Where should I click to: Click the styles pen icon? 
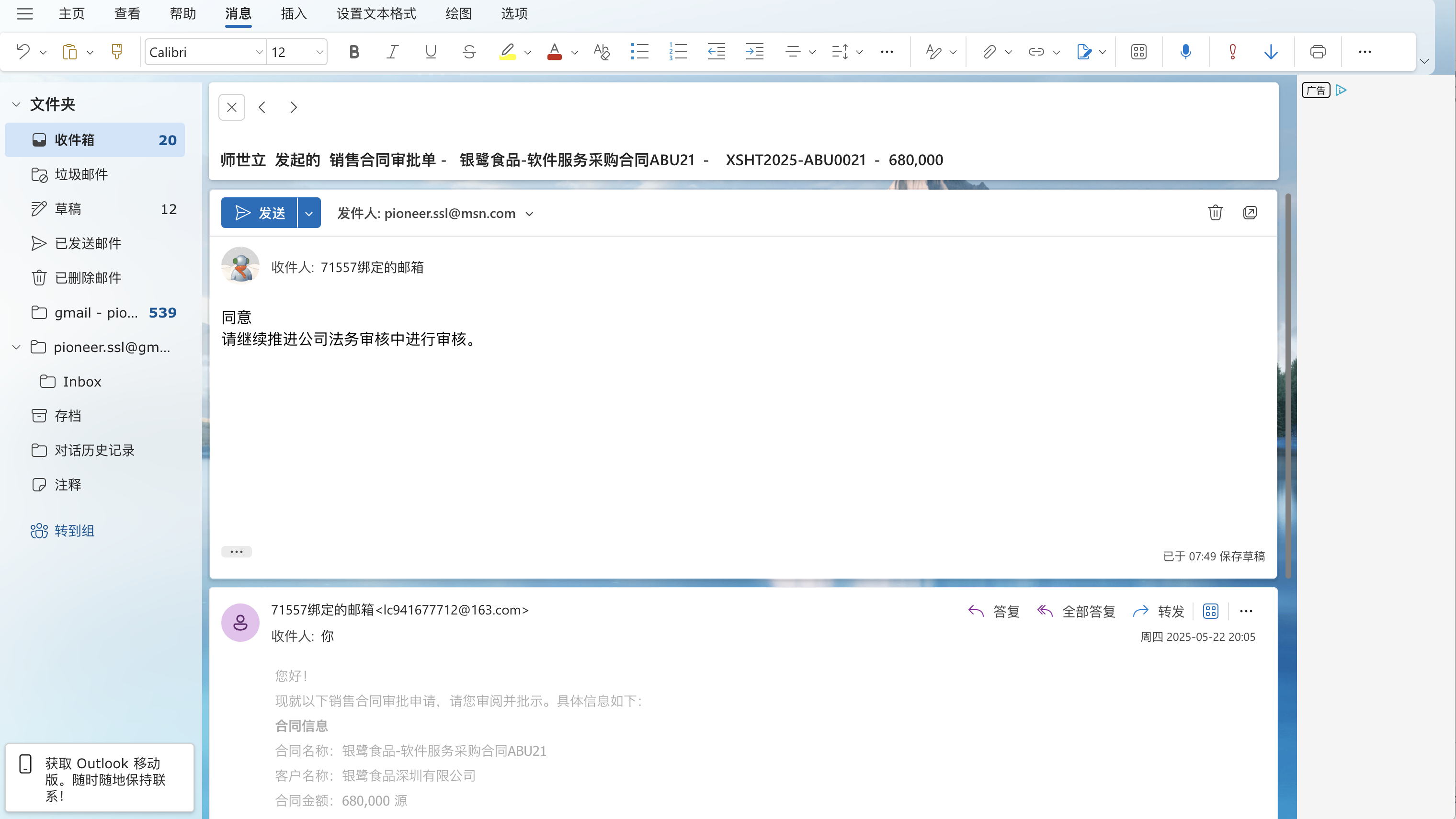pos(934,52)
